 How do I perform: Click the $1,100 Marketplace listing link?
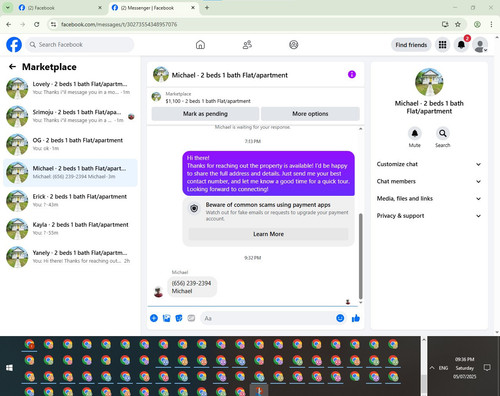(x=208, y=101)
